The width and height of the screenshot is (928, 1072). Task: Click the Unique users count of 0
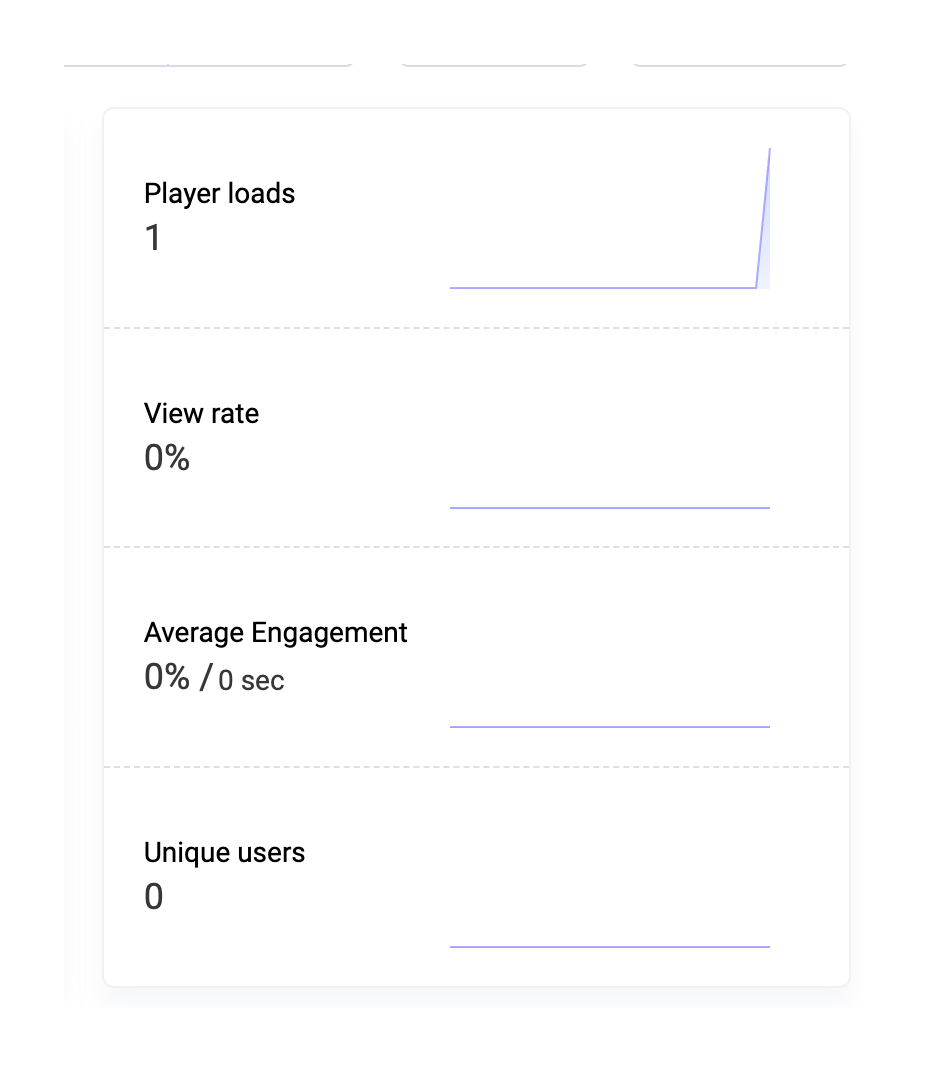point(153,897)
